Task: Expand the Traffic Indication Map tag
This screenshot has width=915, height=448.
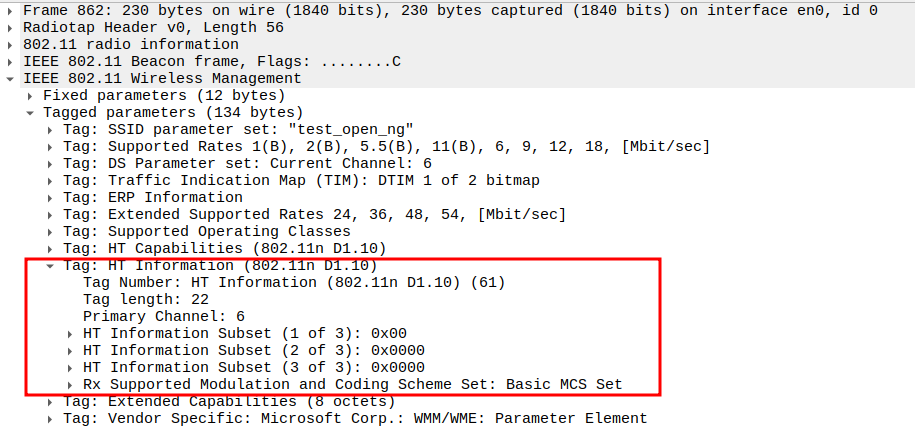Action: pos(50,180)
